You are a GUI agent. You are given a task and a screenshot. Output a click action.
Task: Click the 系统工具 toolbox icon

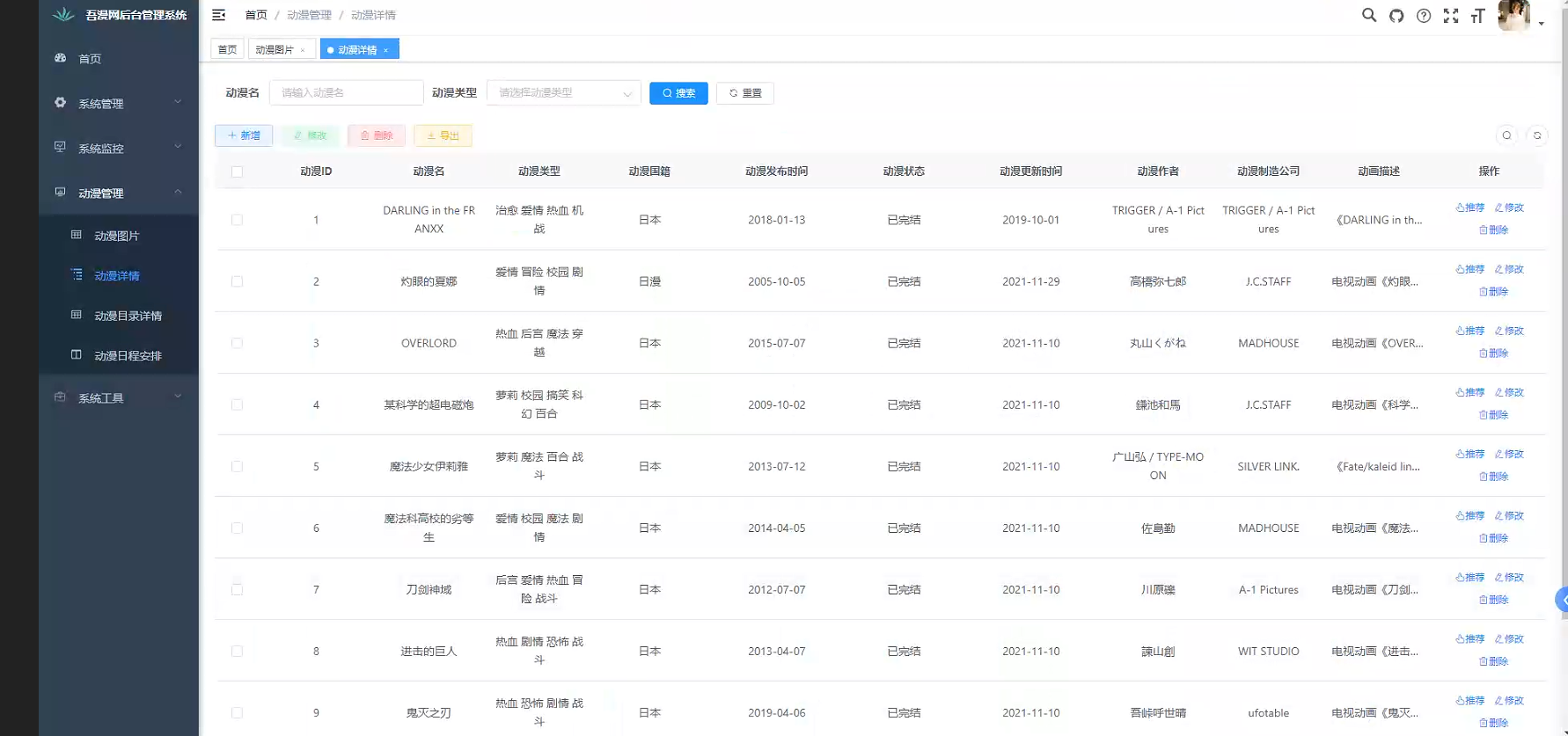(60, 397)
